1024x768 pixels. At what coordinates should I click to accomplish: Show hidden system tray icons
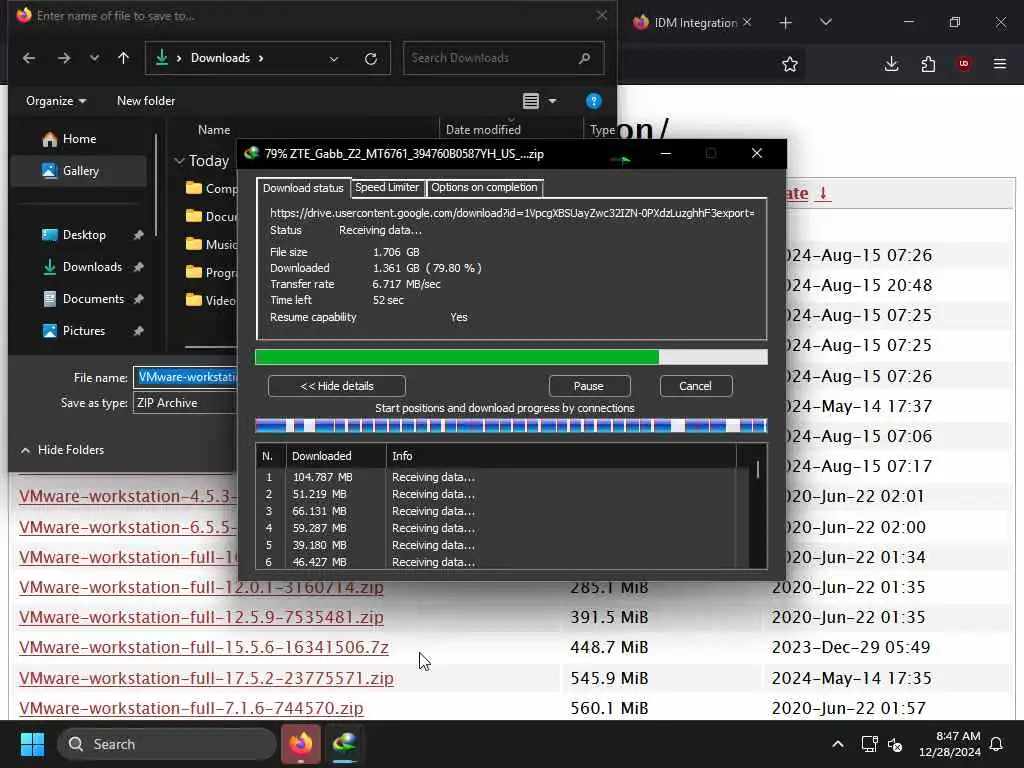pos(838,744)
